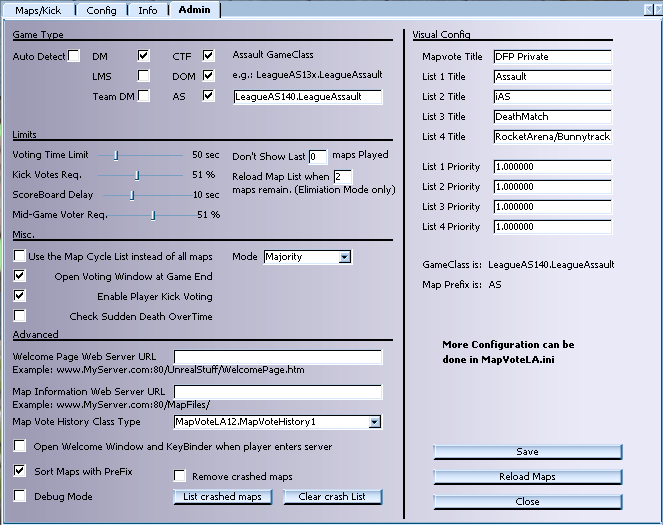Click the Welcome Page Web Server URL field

click(x=278, y=357)
